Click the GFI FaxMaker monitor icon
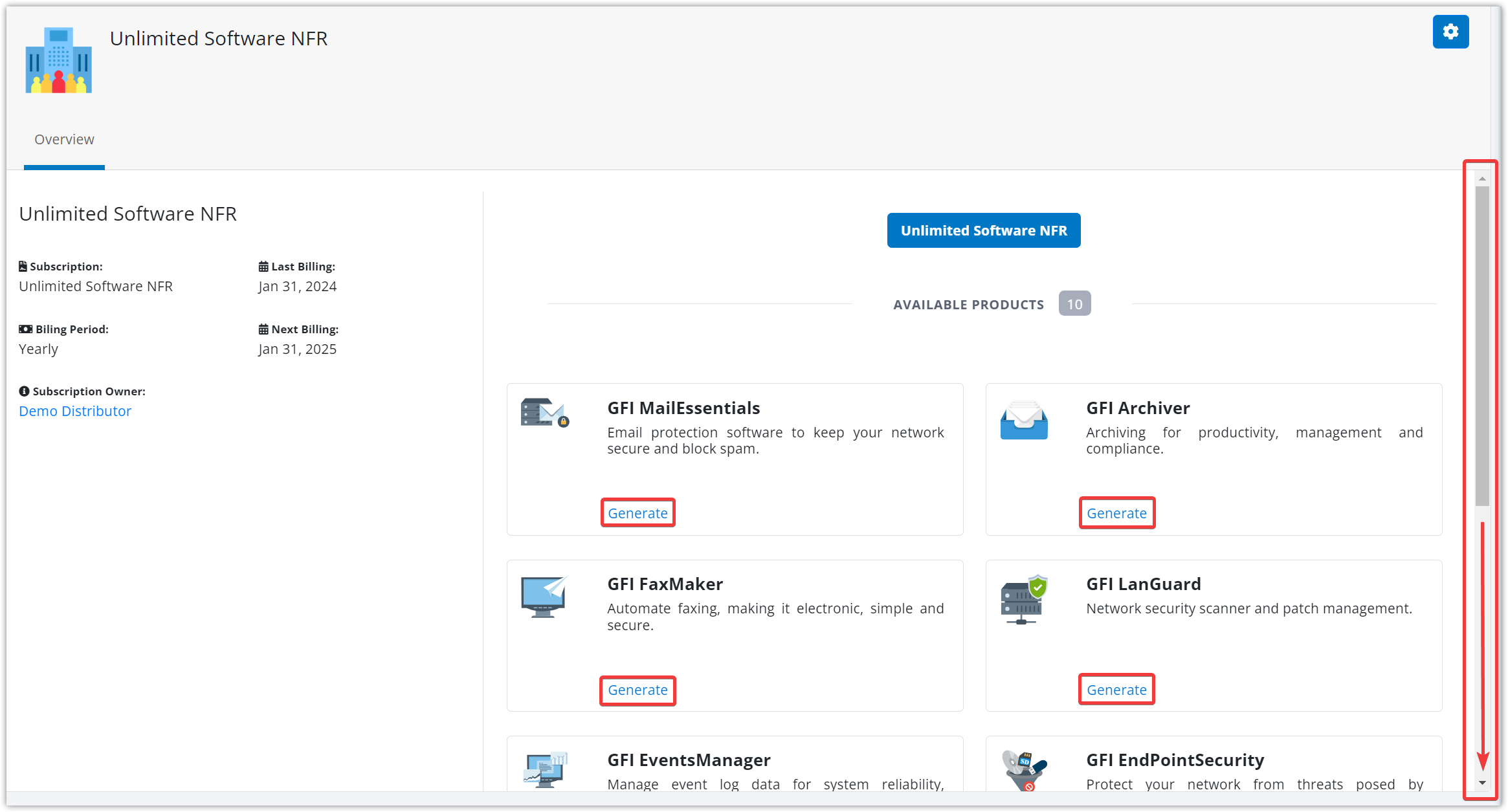Viewport: 1508px width, 812px height. (x=544, y=597)
